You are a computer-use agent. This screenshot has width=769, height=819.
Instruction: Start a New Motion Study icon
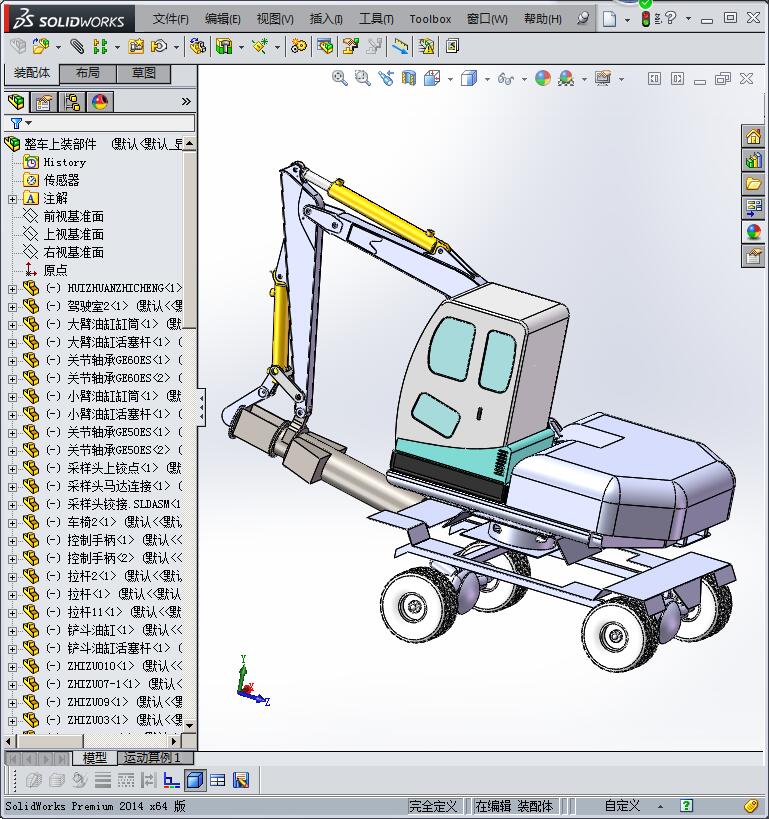click(x=299, y=46)
